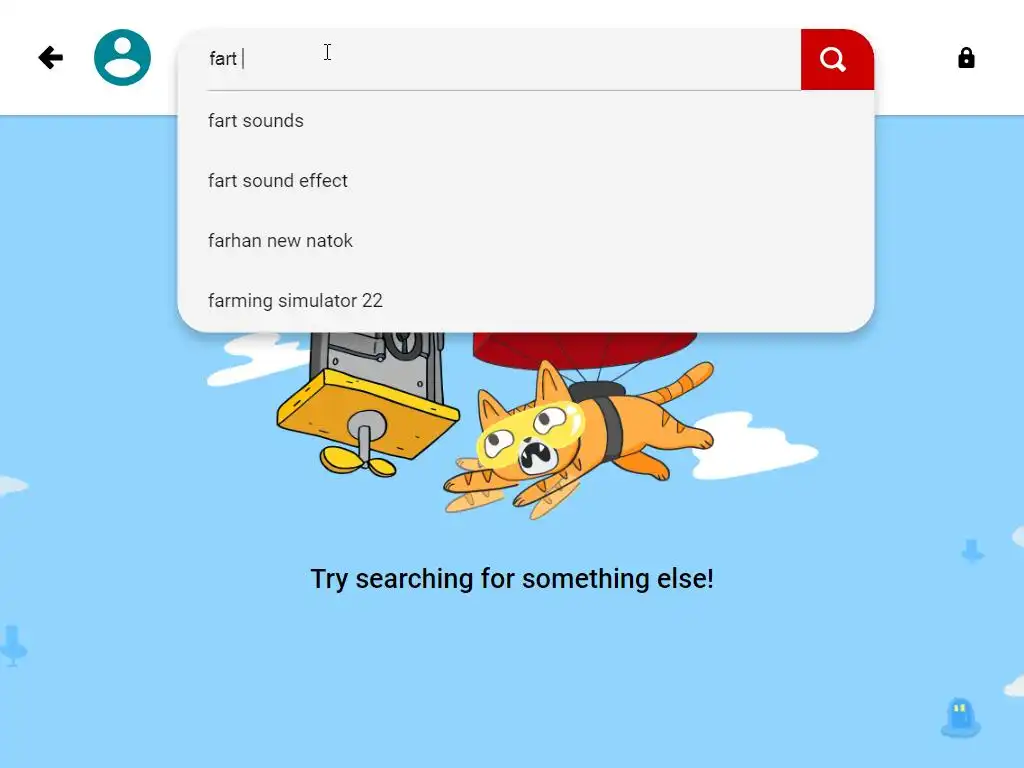Click the cat's yellow goggles
Image resolution: width=1024 pixels, height=768 pixels.
[529, 430]
